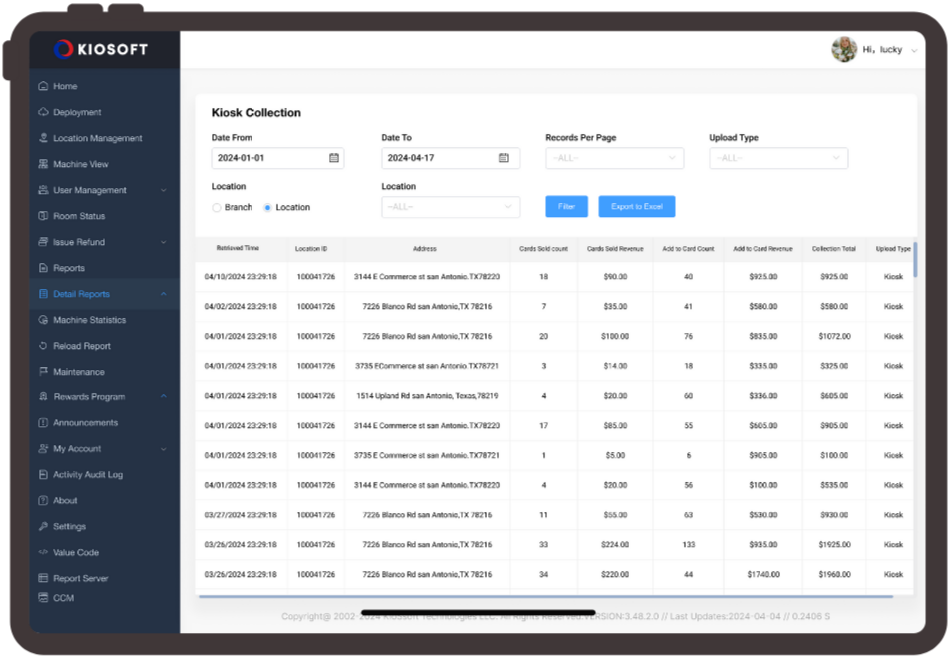951x659 pixels.
Task: Click the Export to Excel button
Action: point(636,207)
